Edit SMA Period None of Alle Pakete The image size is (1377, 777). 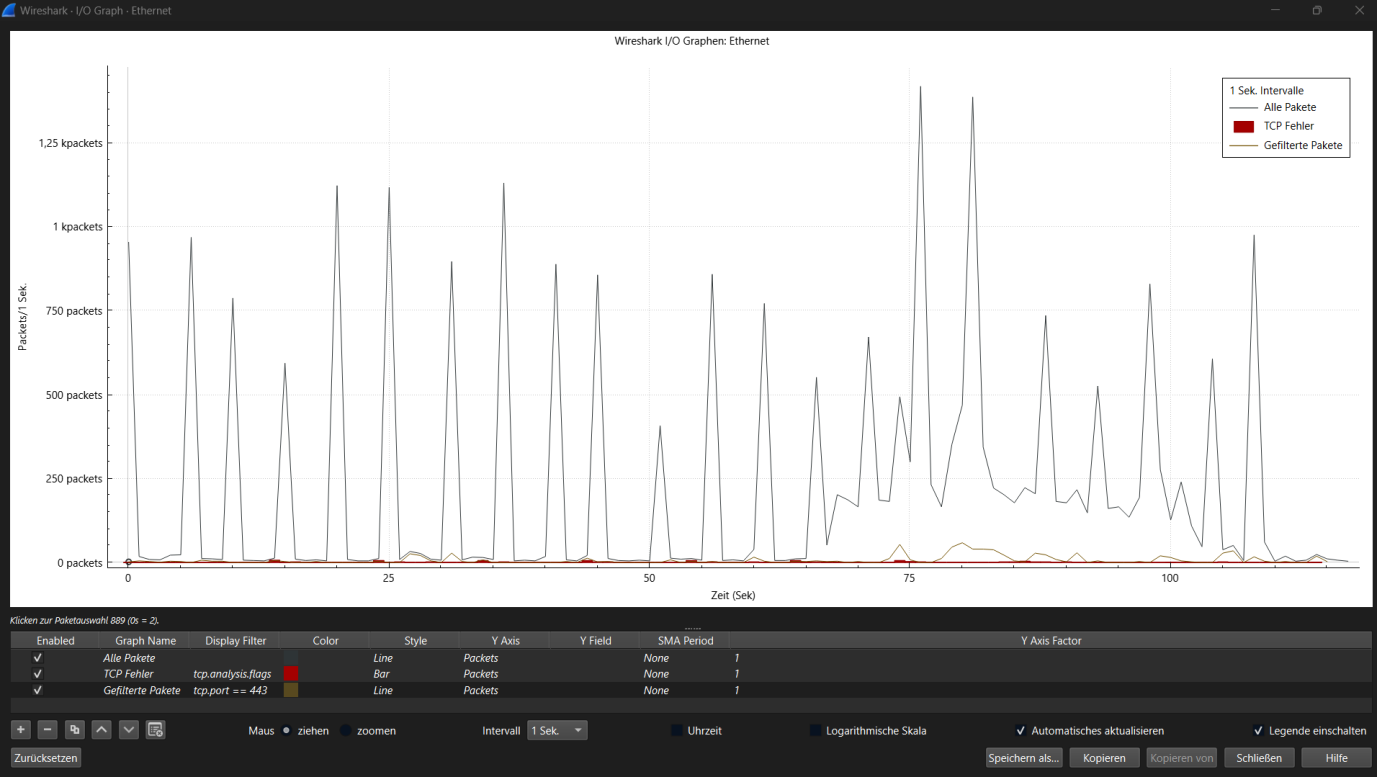coord(685,658)
